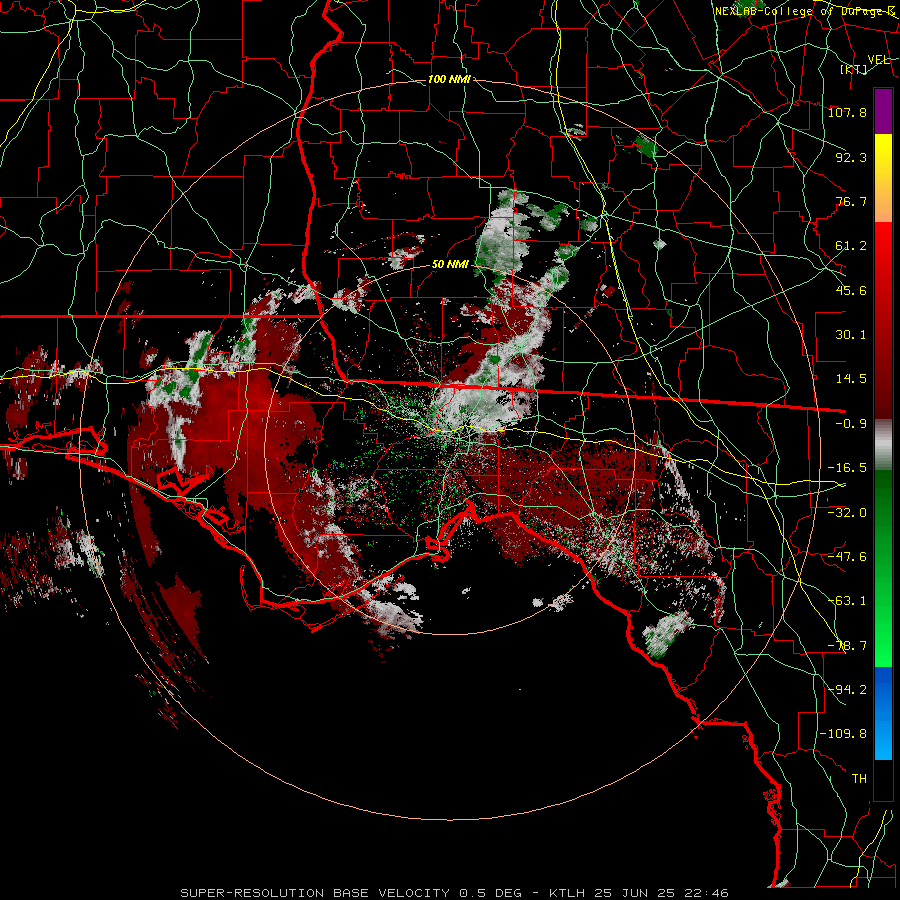Select the 45.6 value on velocity scale
The height and width of the screenshot is (900, 900).
coord(851,290)
